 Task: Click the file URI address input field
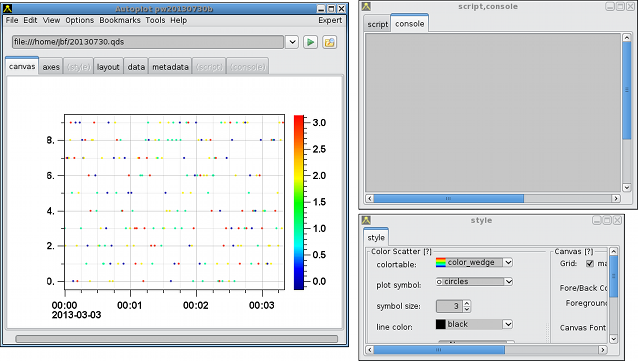pyautogui.click(x=148, y=42)
